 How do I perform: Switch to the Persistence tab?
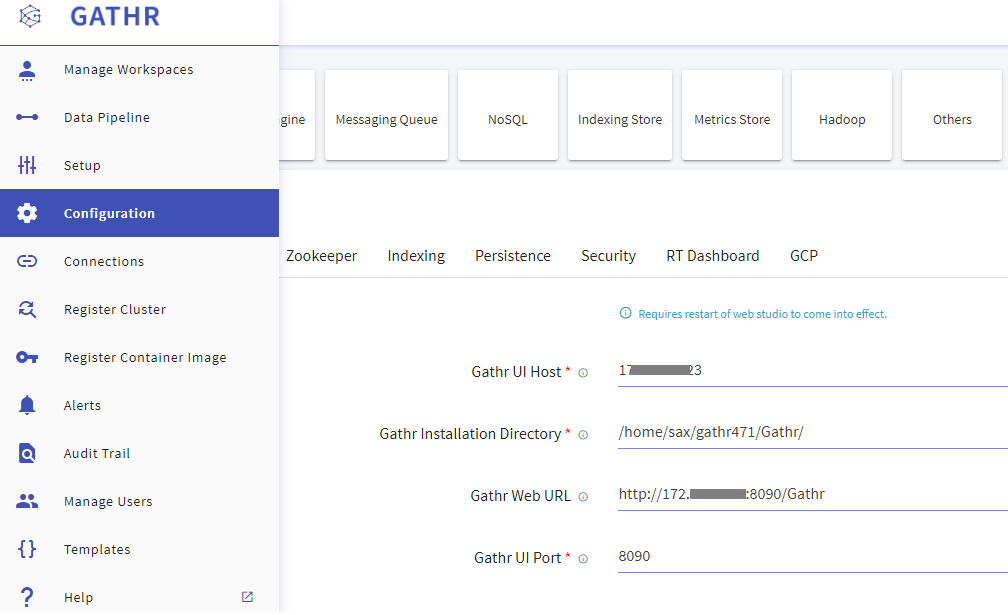point(513,256)
